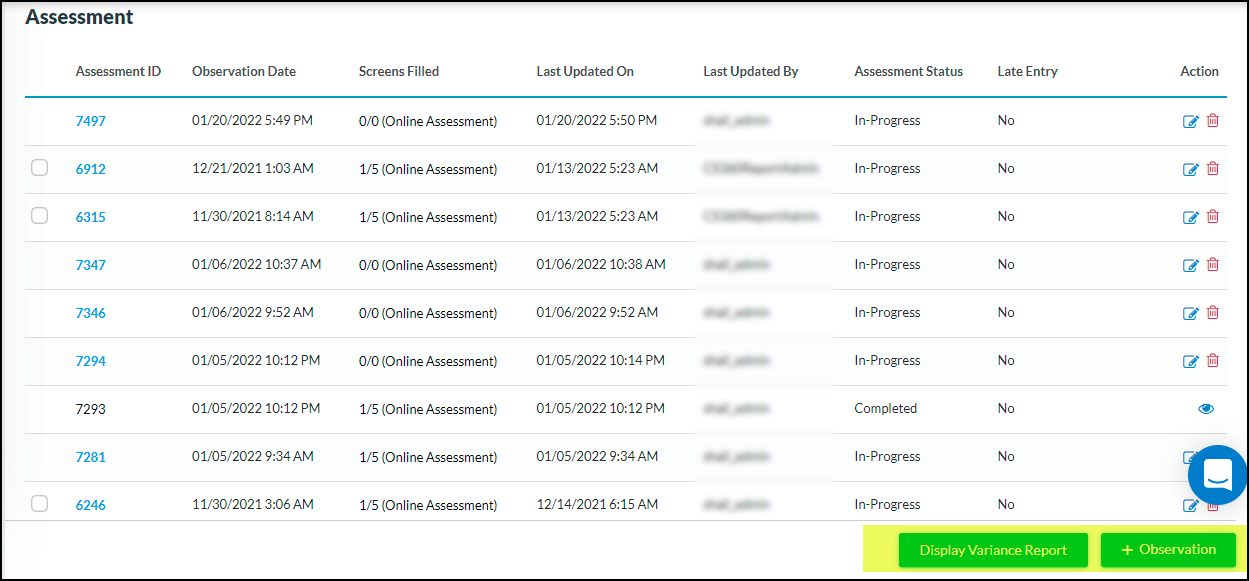Open assessment ID 6246 link
Viewport: 1249px width, 581px height.
pos(90,505)
